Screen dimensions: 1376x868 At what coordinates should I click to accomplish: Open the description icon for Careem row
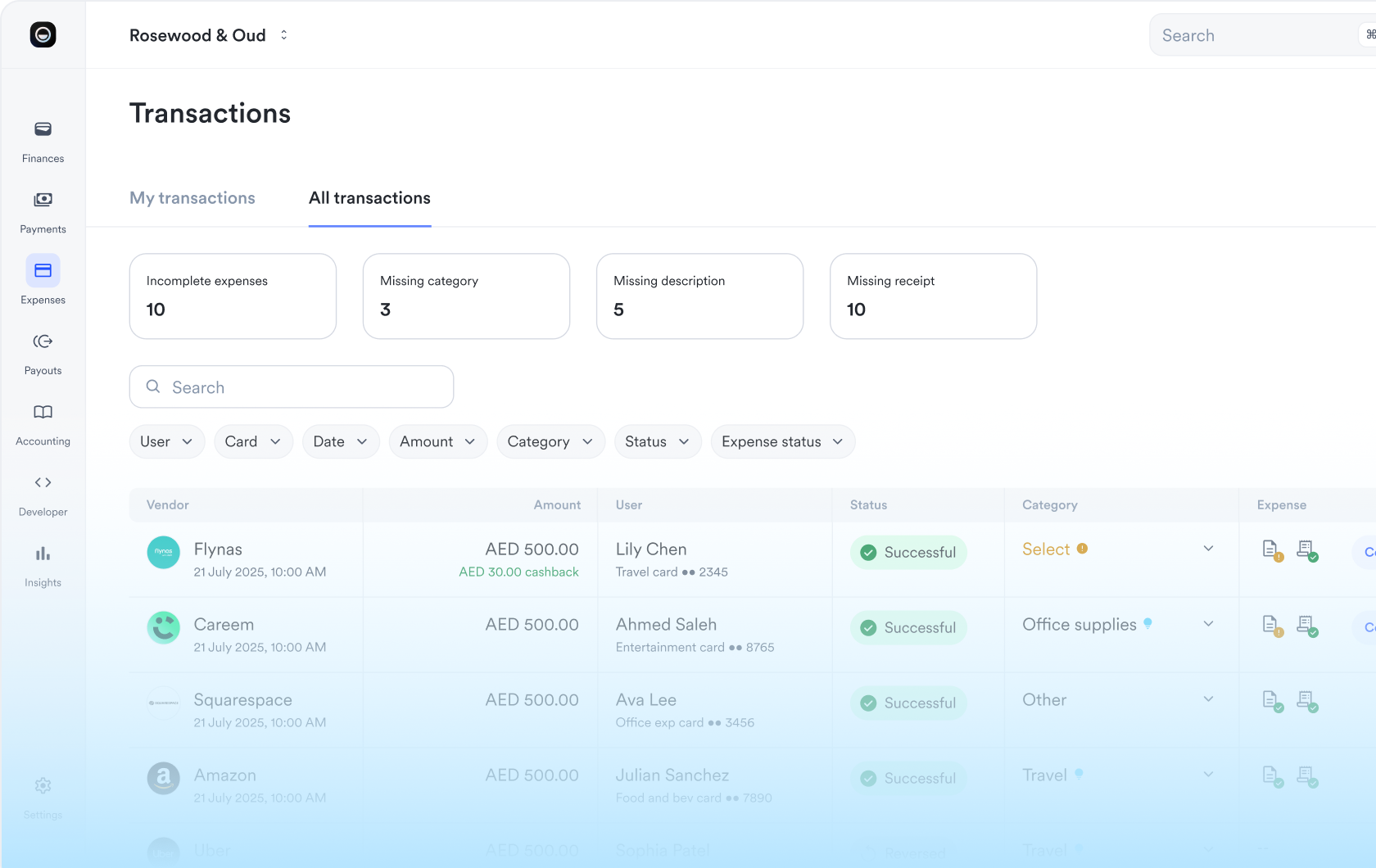pos(1272,626)
